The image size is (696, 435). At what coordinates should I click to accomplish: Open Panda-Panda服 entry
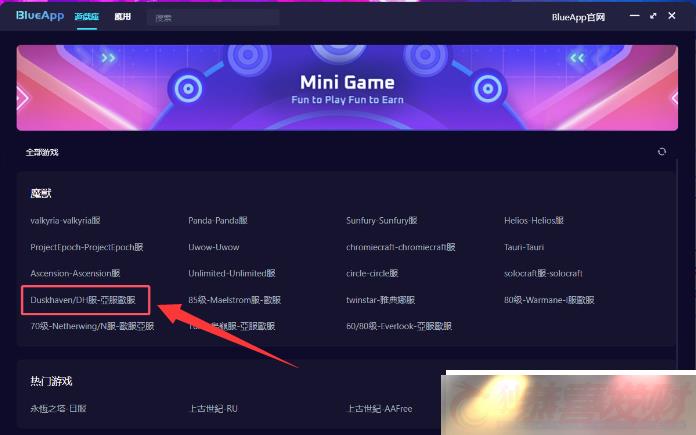218,221
